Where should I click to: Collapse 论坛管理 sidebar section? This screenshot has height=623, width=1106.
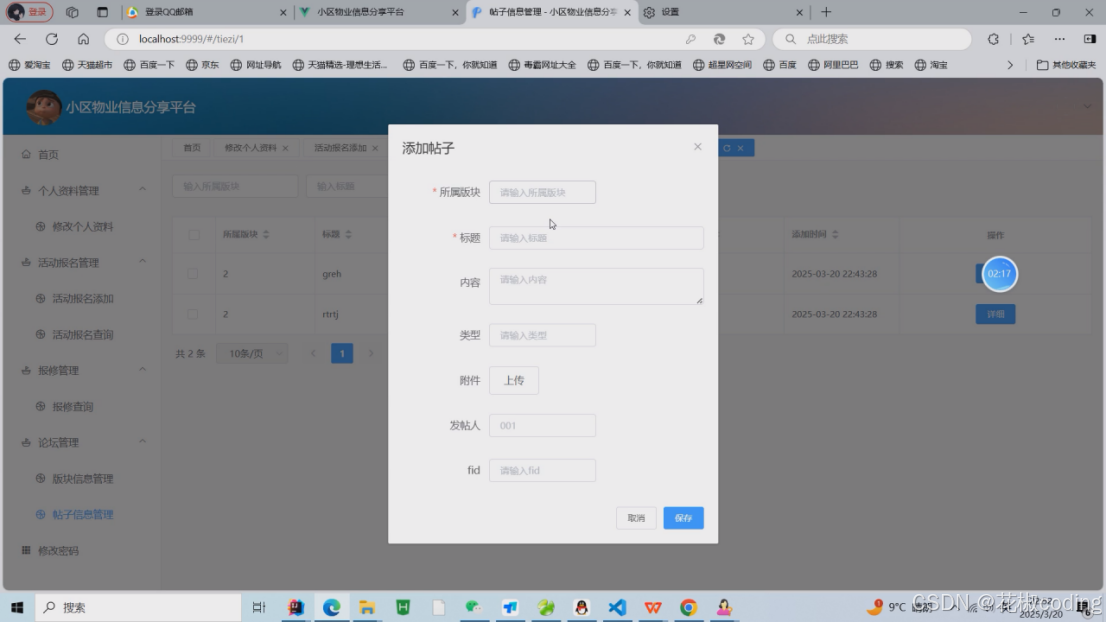142,442
